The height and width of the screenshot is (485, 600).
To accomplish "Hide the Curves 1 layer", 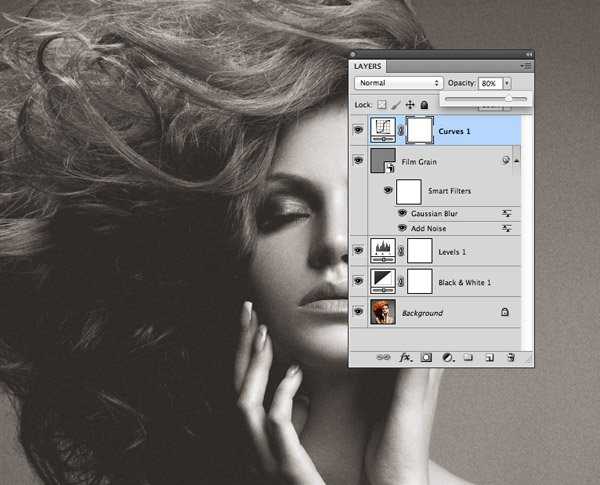I will (358, 129).
